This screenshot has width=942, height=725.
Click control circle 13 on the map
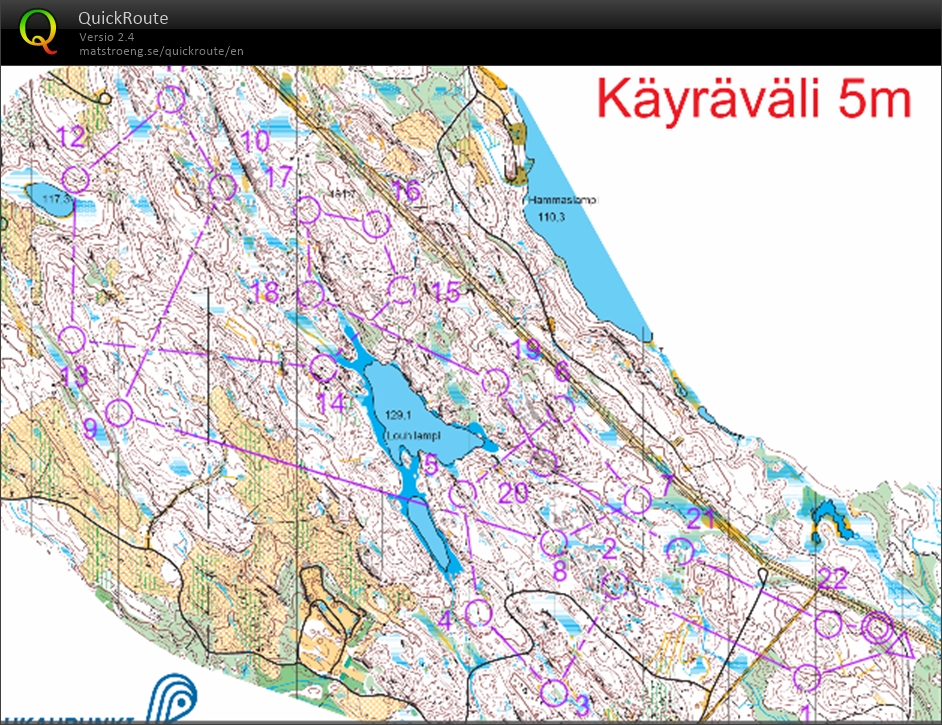click(x=72, y=339)
